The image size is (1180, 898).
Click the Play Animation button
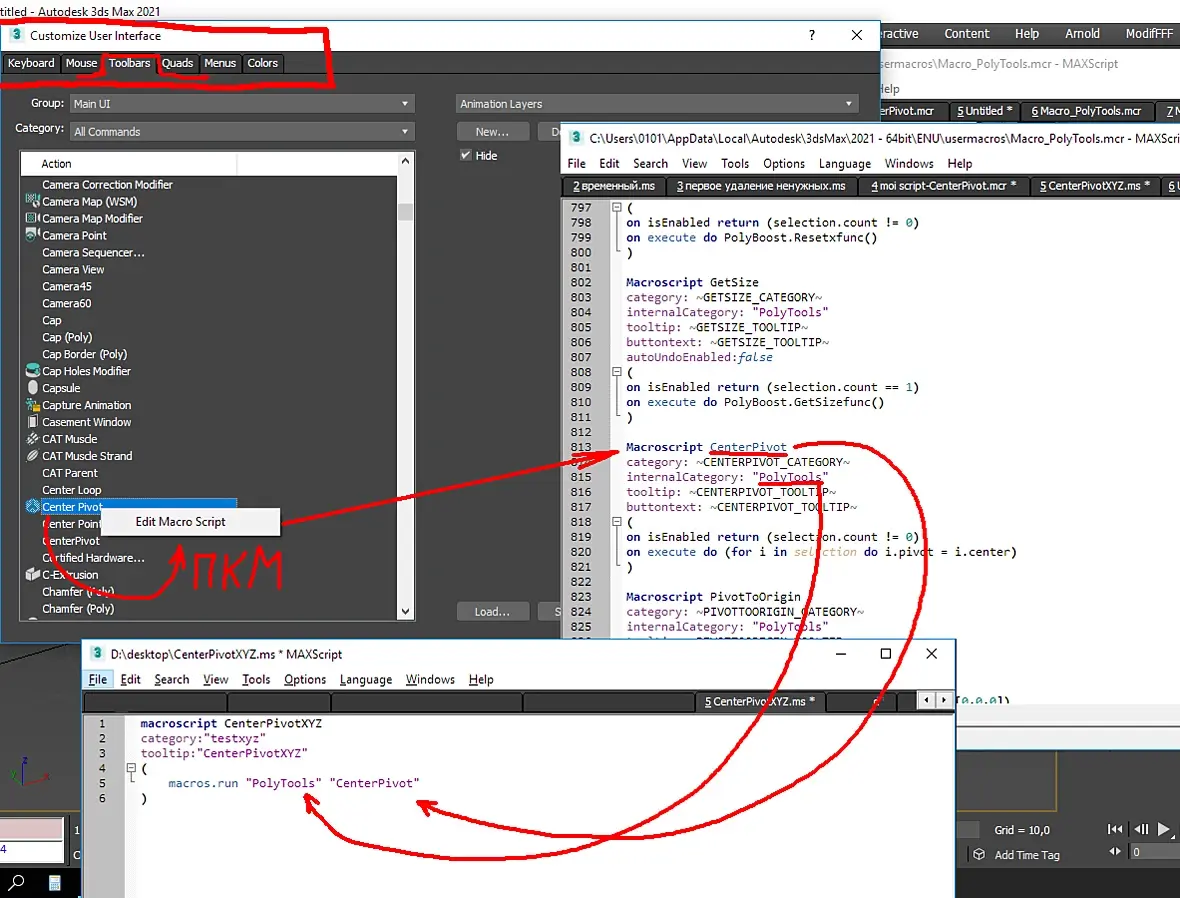tap(1163, 829)
